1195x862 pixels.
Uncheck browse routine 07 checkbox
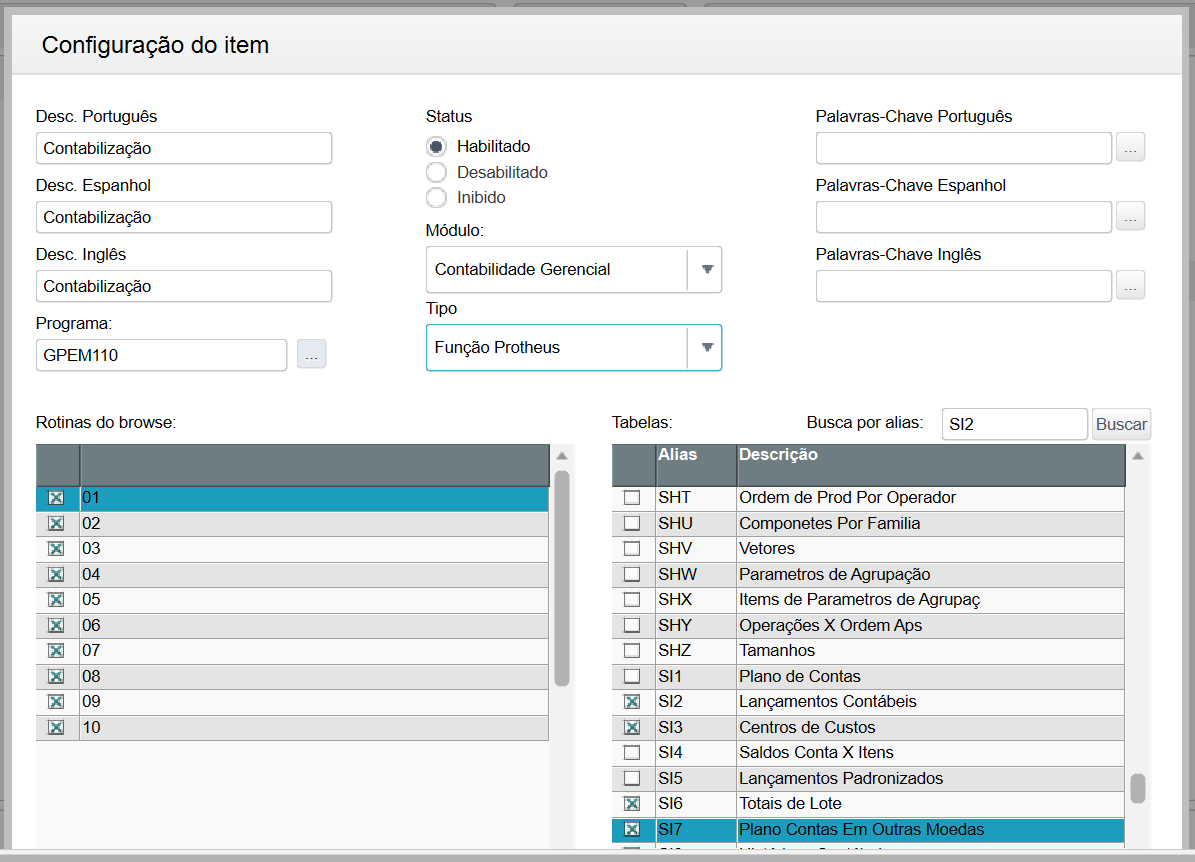(56, 651)
